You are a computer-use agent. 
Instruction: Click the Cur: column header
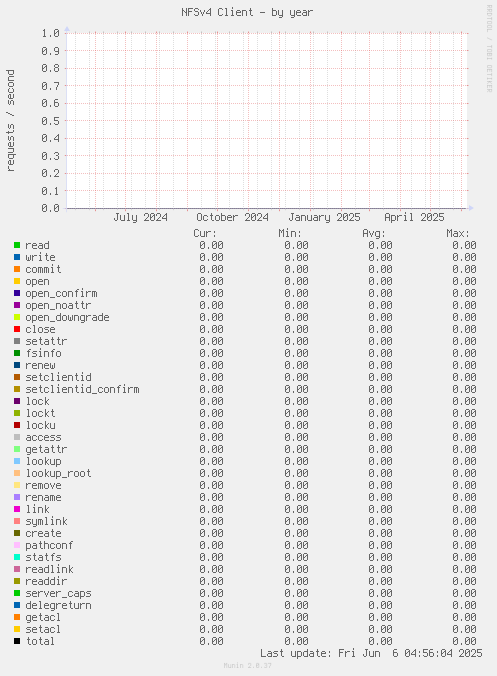205,233
